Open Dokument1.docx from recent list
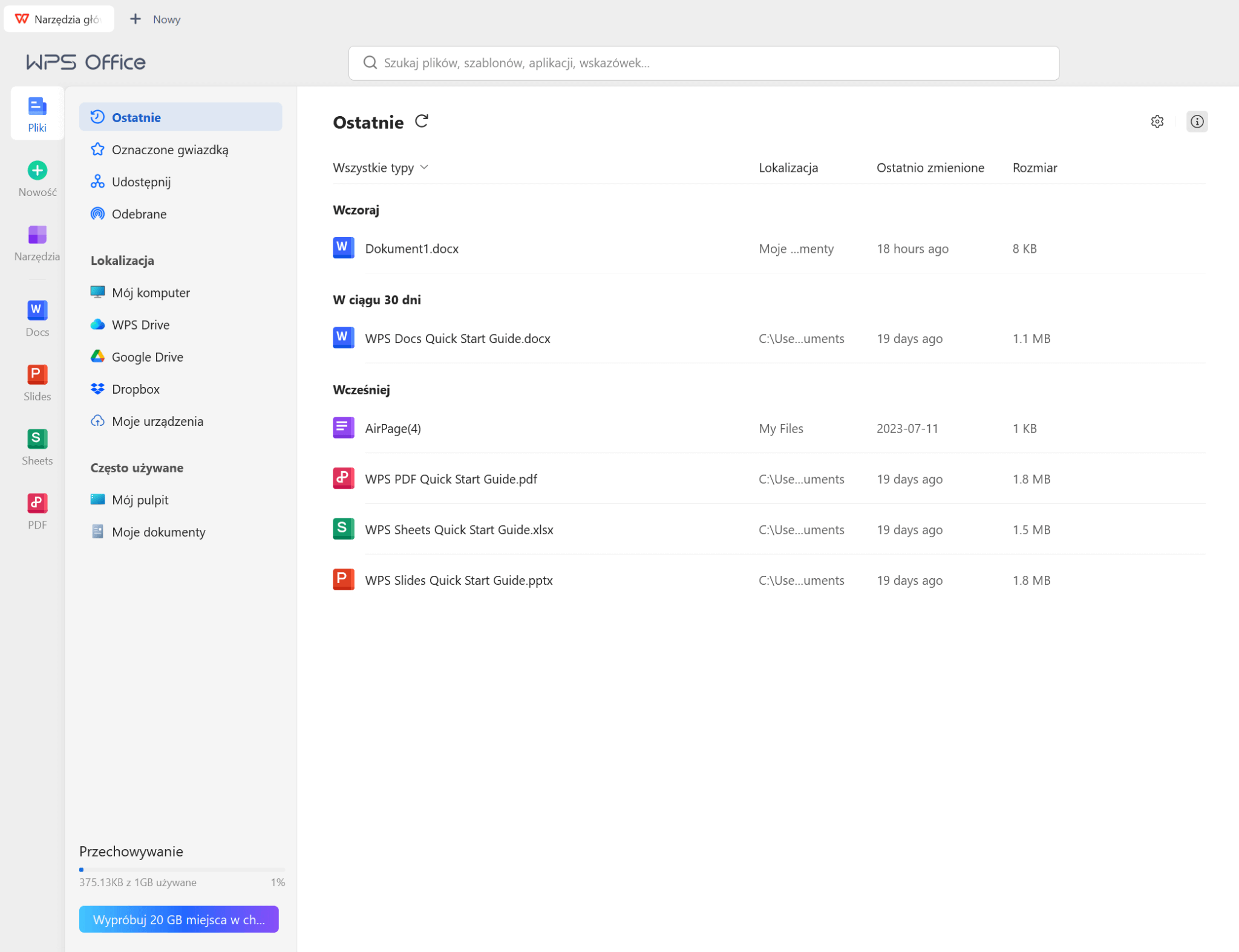1239x952 pixels. coord(411,249)
